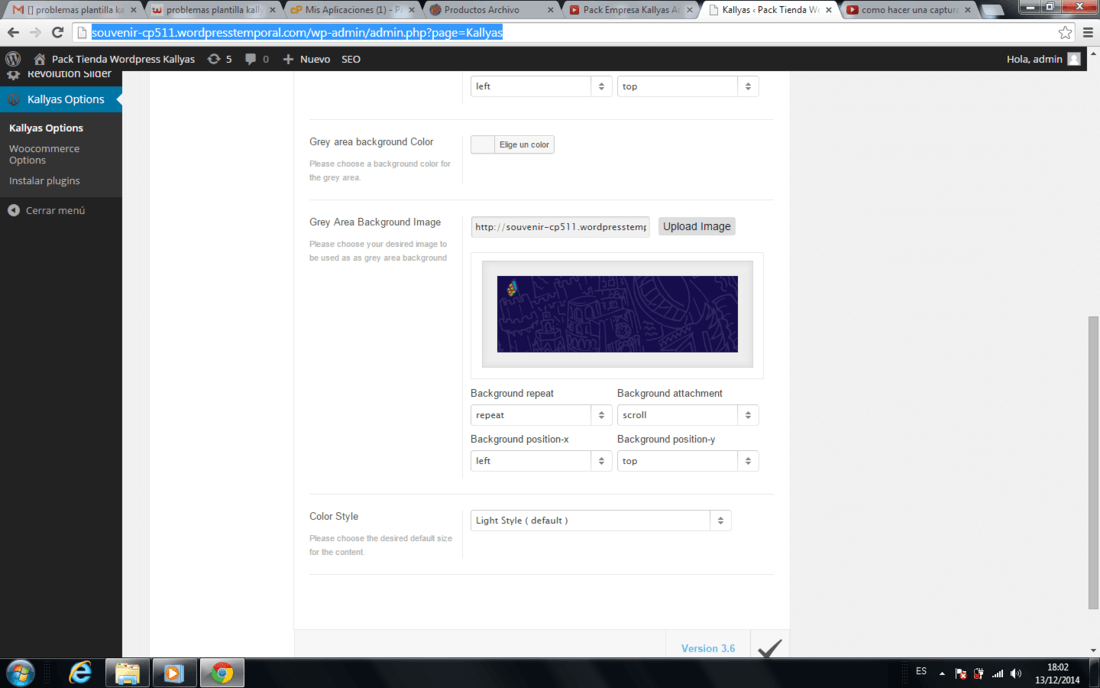Open Grey area Background position-y top dropdown
Screen dimensions: 1100x688
click(688, 461)
